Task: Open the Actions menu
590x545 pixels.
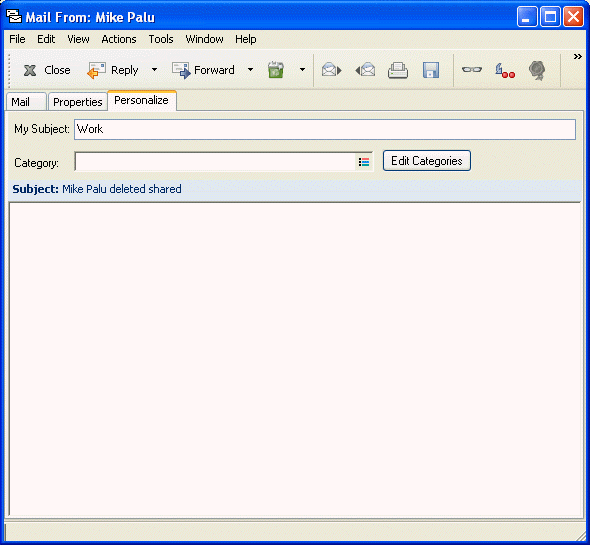Action: (x=119, y=39)
